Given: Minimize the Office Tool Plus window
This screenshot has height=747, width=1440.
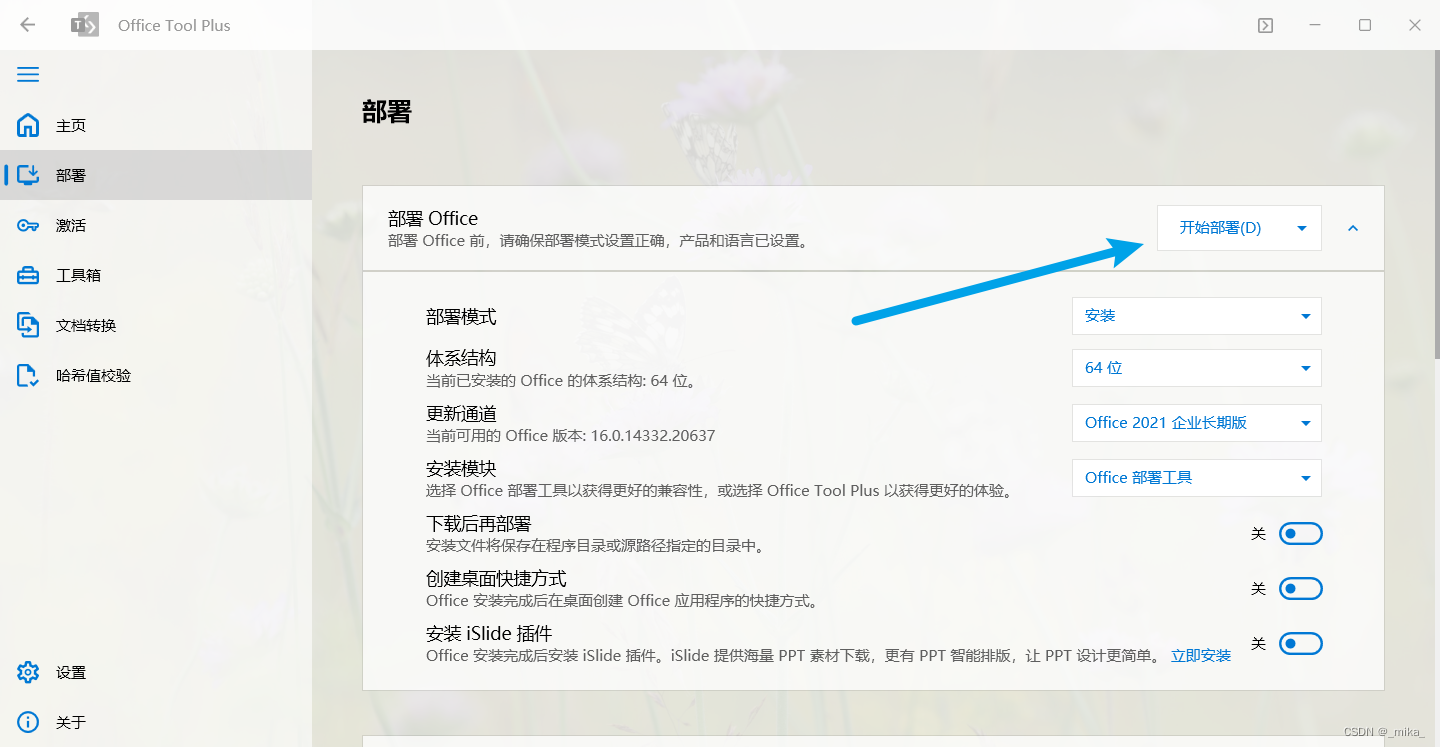Looking at the screenshot, I should [1315, 26].
